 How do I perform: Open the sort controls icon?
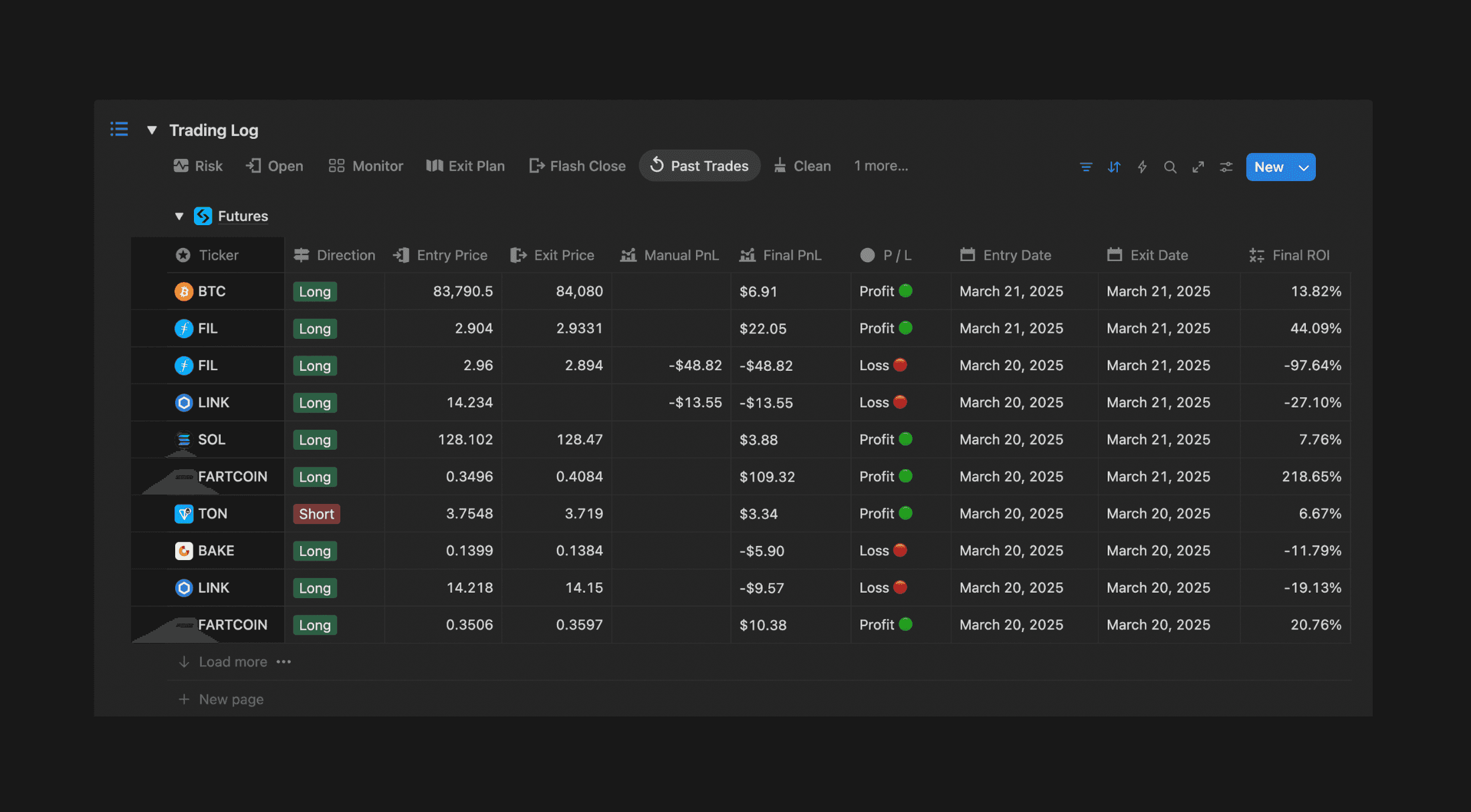(1114, 166)
